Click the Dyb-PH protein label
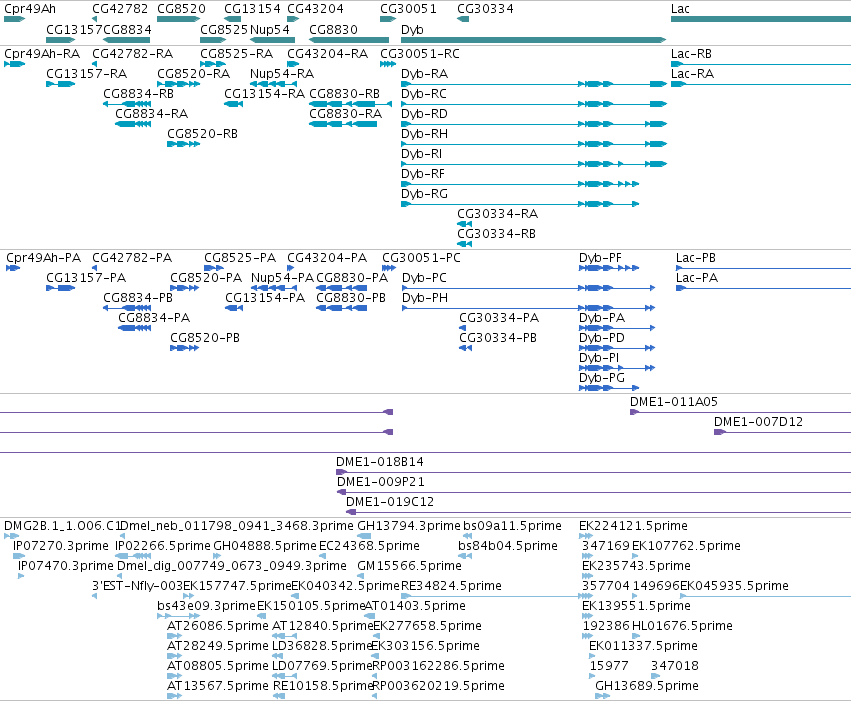The height and width of the screenshot is (701, 851). tap(425, 298)
